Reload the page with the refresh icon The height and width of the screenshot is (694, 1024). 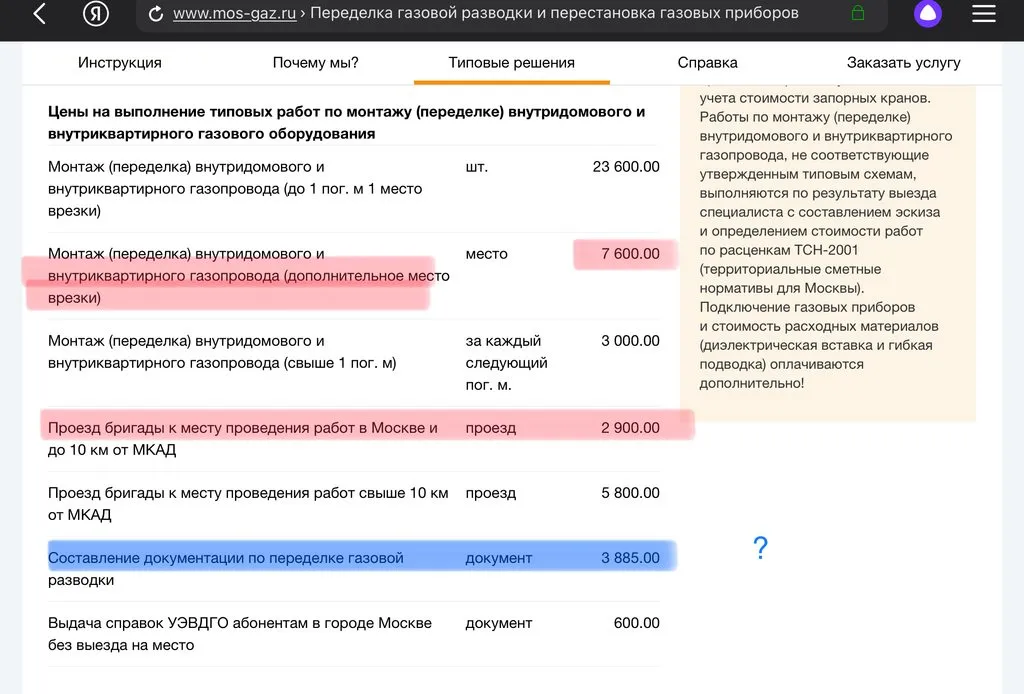click(155, 14)
